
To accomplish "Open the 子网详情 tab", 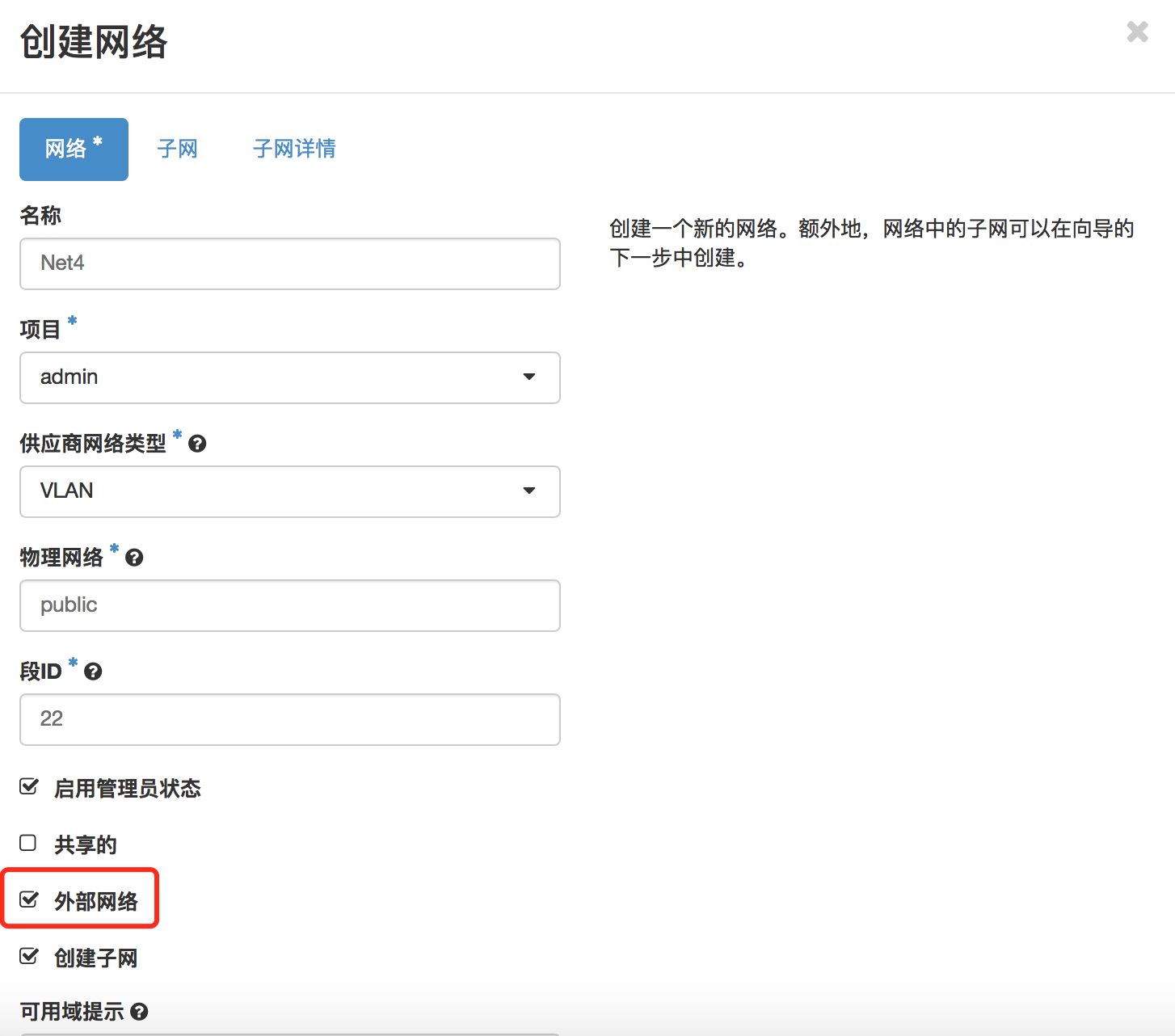I will [x=294, y=149].
